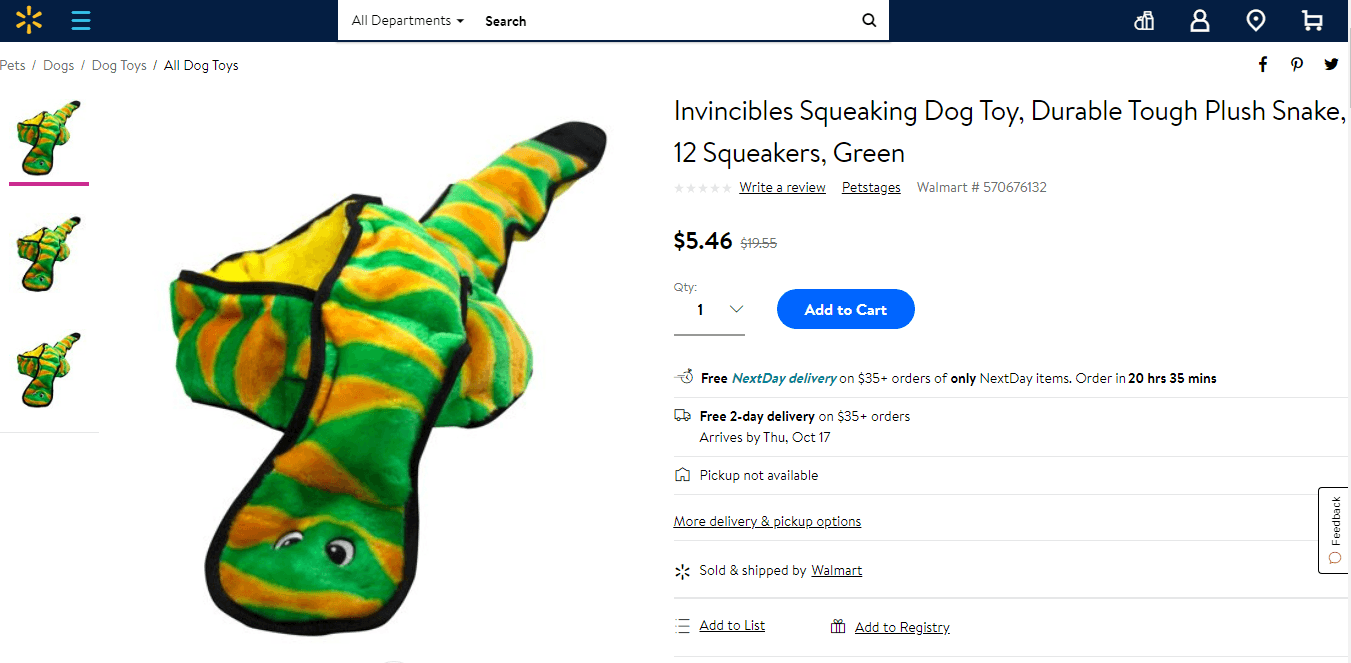Click the store locator pin icon
The width and height of the screenshot is (1351, 663).
click(x=1255, y=20)
